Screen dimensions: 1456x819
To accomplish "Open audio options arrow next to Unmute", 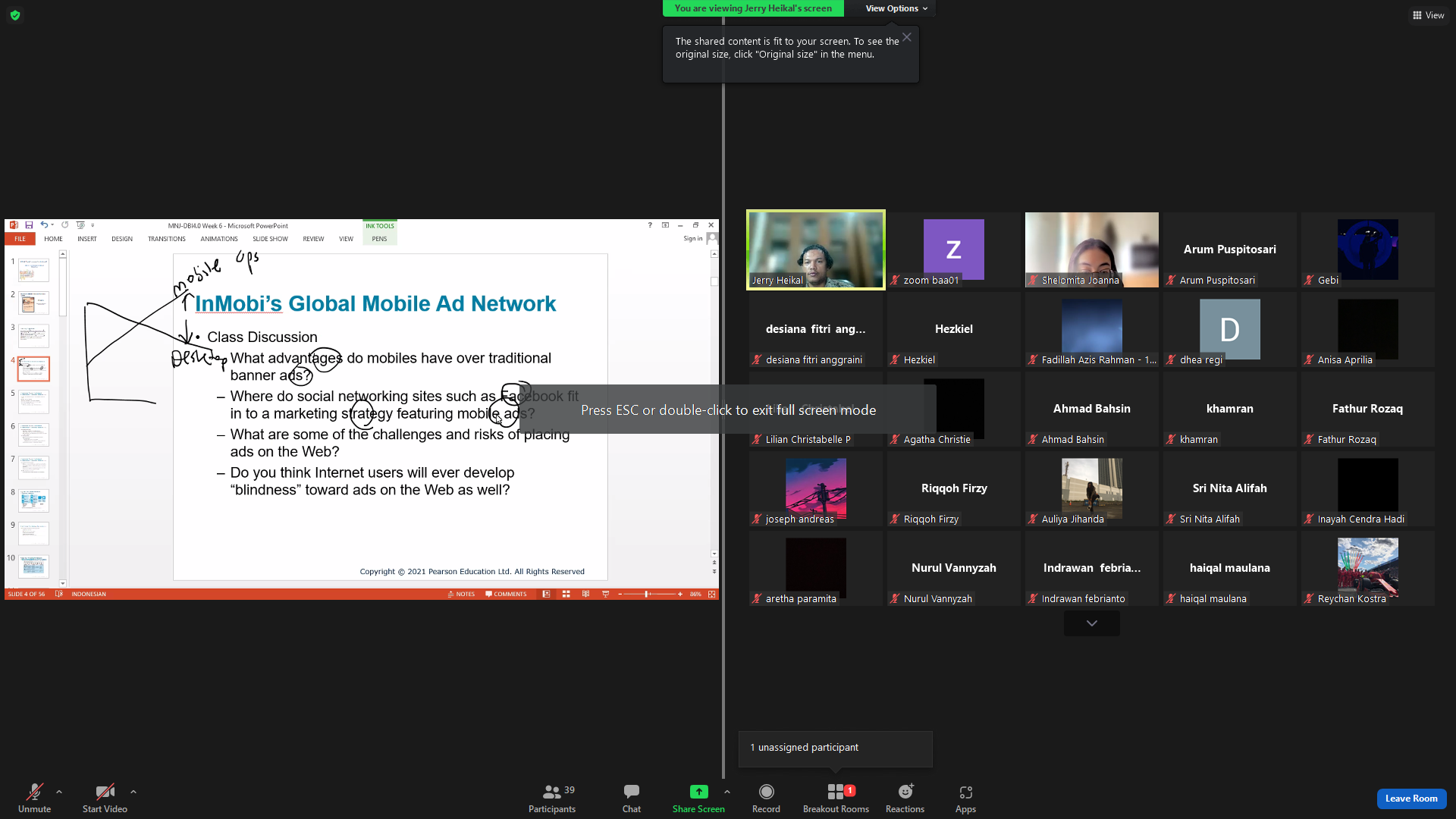I will click(59, 792).
